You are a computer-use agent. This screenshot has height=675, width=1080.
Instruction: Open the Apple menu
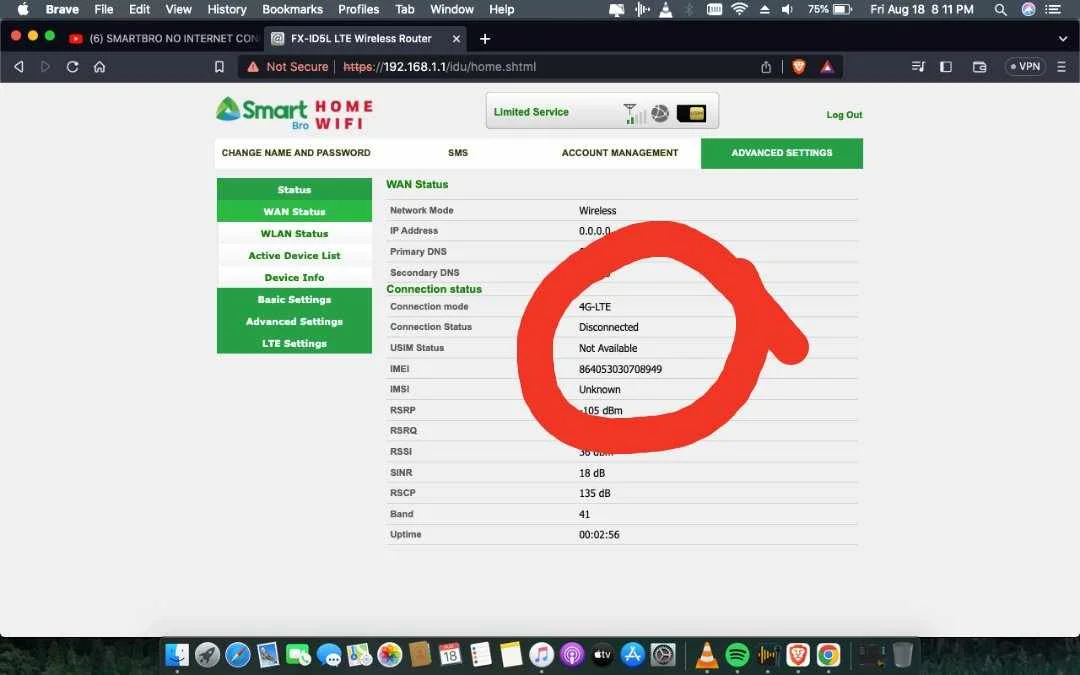(x=23, y=10)
